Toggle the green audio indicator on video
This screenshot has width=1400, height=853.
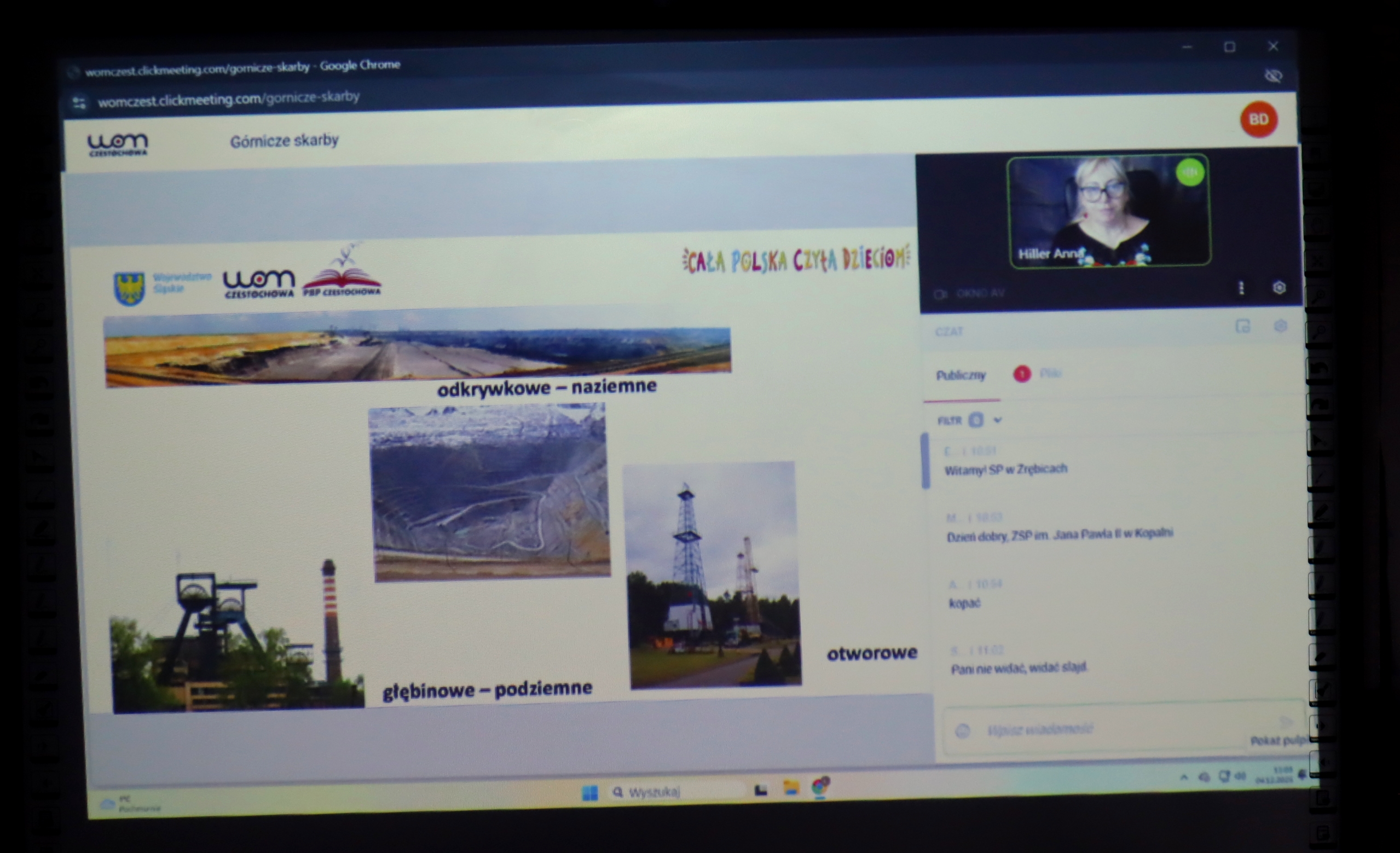[x=1190, y=172]
